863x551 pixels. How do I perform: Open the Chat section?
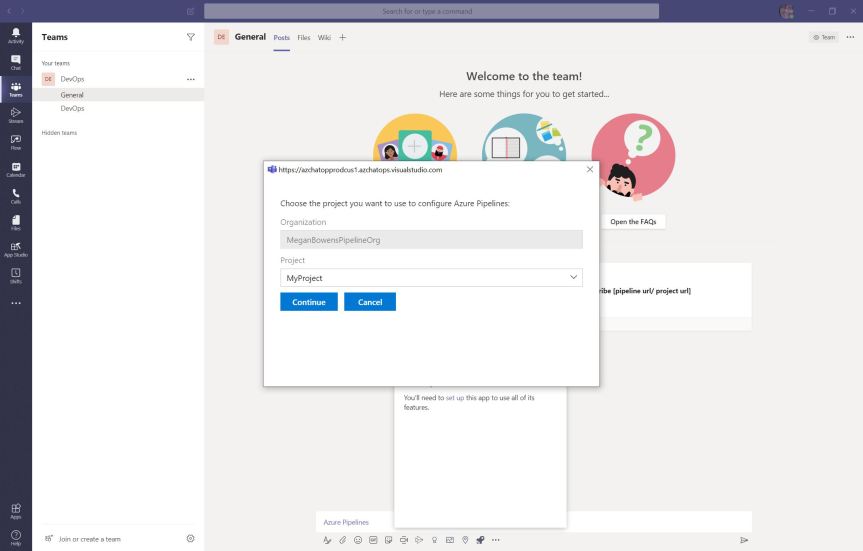[x=15, y=62]
